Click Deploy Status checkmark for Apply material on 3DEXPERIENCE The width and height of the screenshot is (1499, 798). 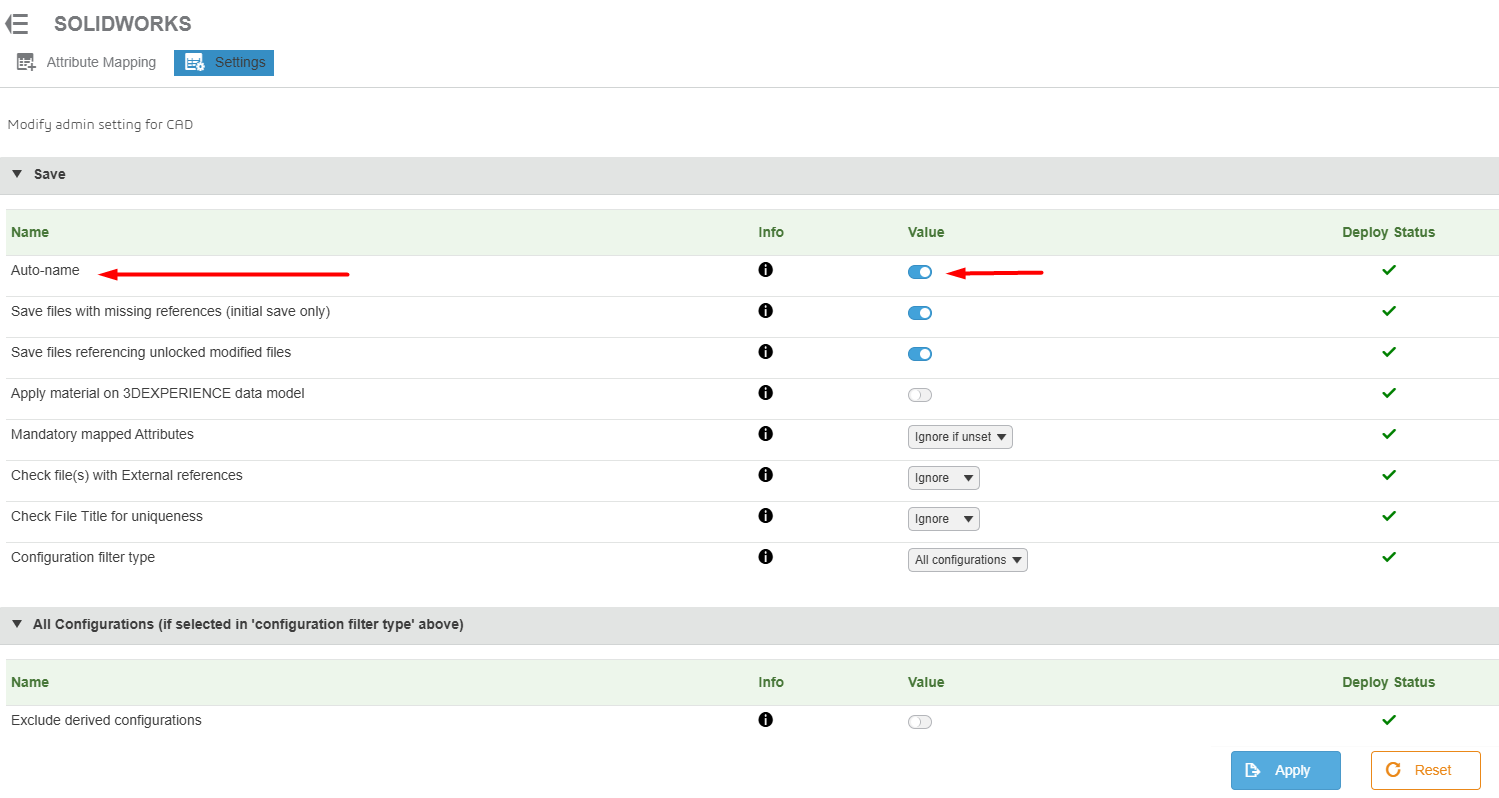(1388, 393)
